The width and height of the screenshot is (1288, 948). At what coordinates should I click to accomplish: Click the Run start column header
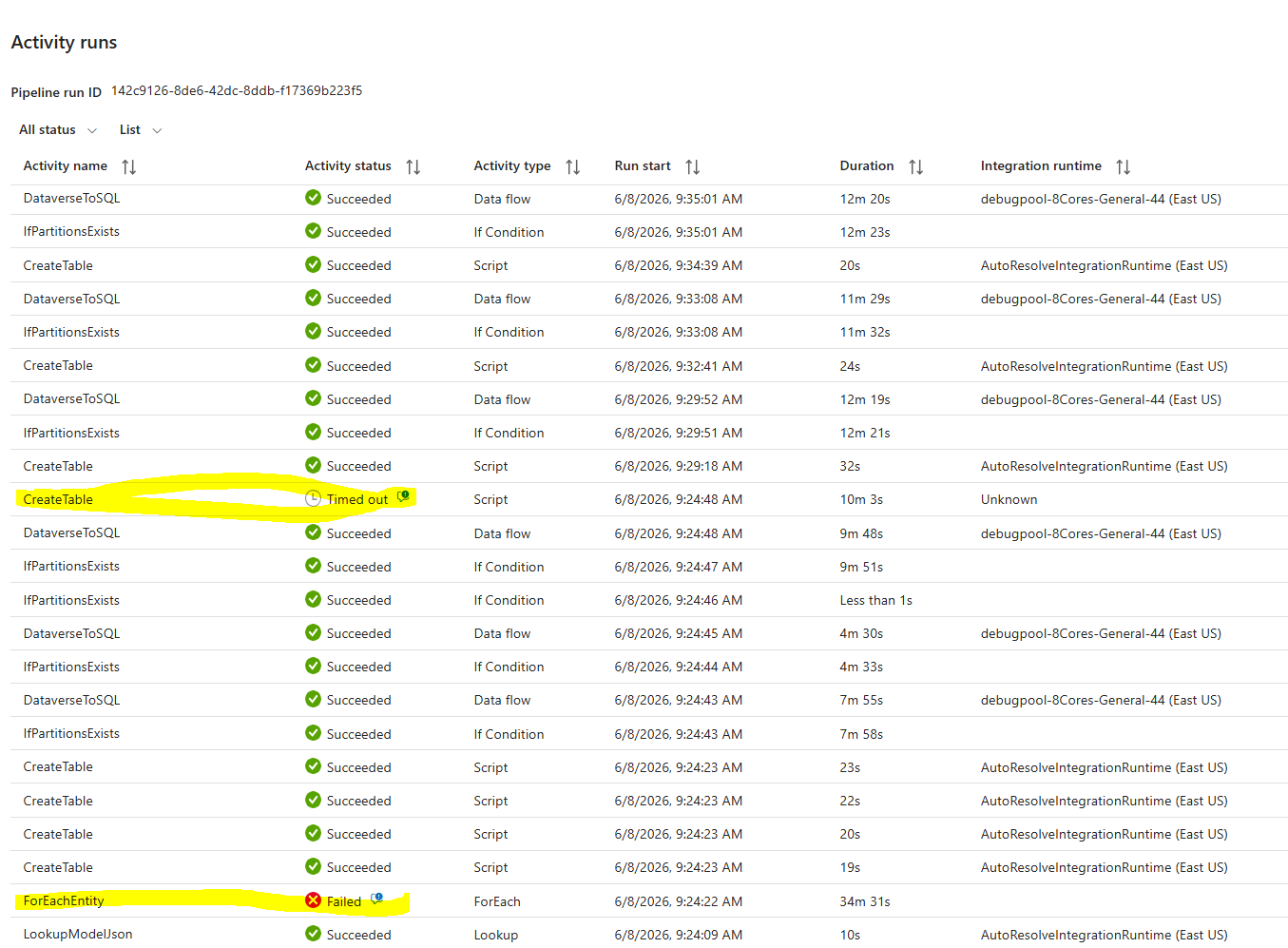(x=643, y=165)
